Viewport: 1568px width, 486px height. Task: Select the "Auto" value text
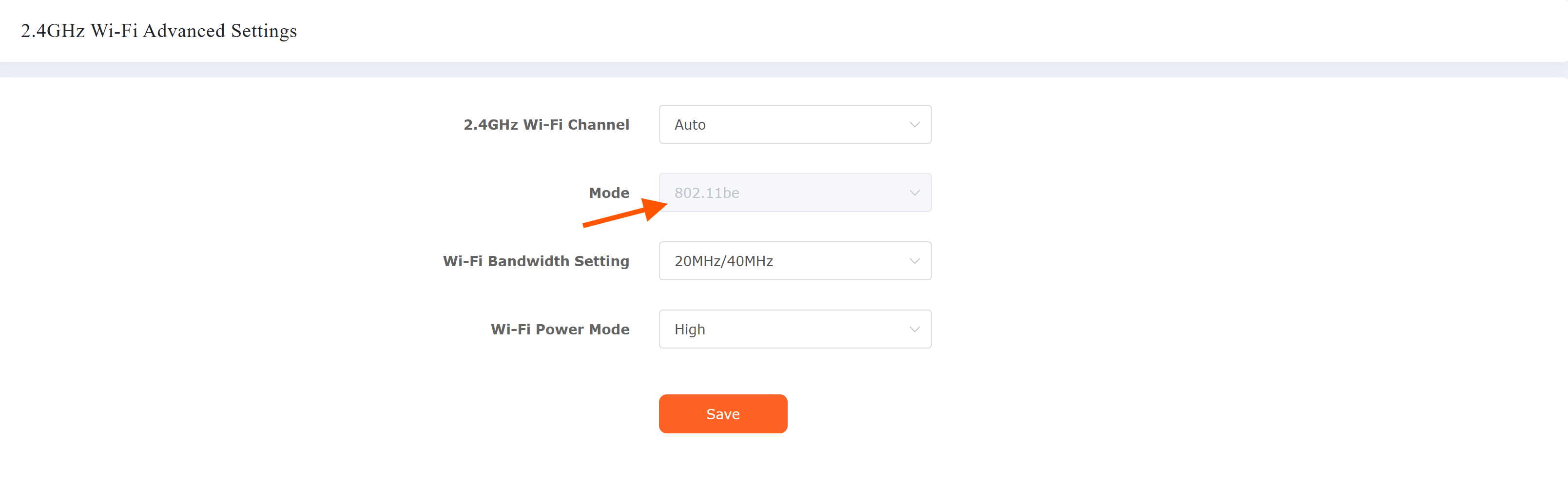690,125
